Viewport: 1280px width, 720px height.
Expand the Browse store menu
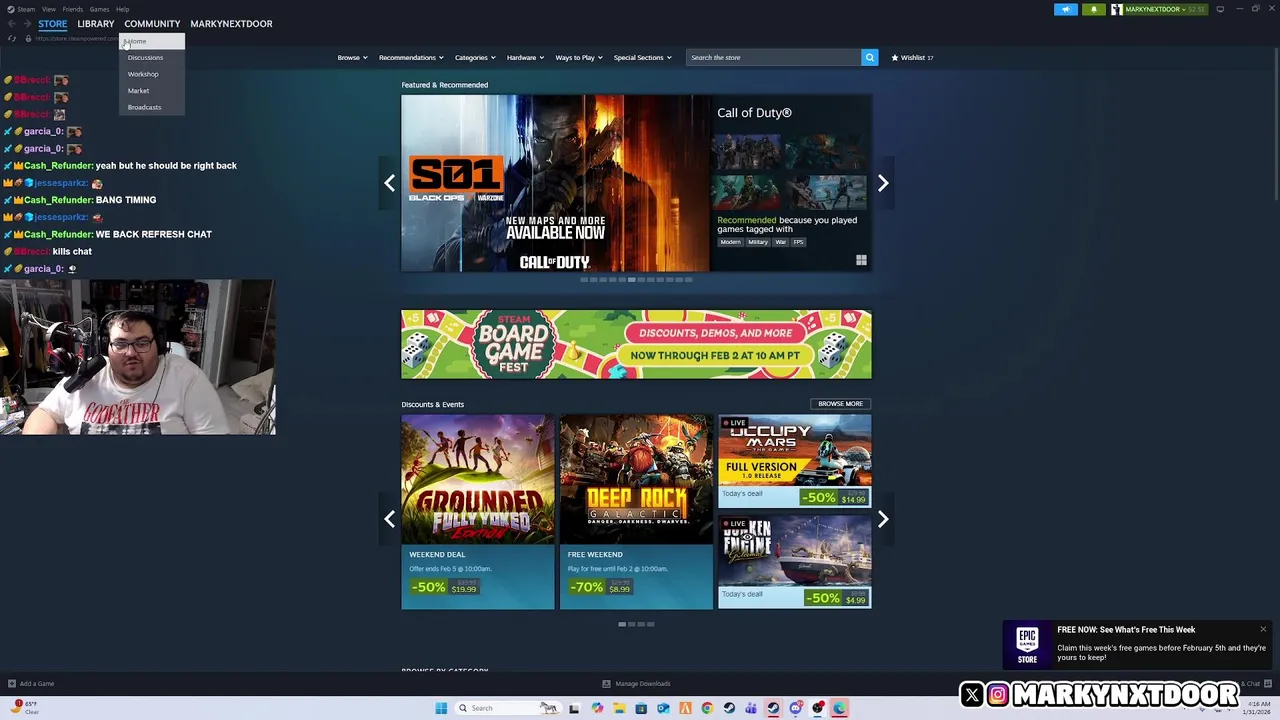352,57
